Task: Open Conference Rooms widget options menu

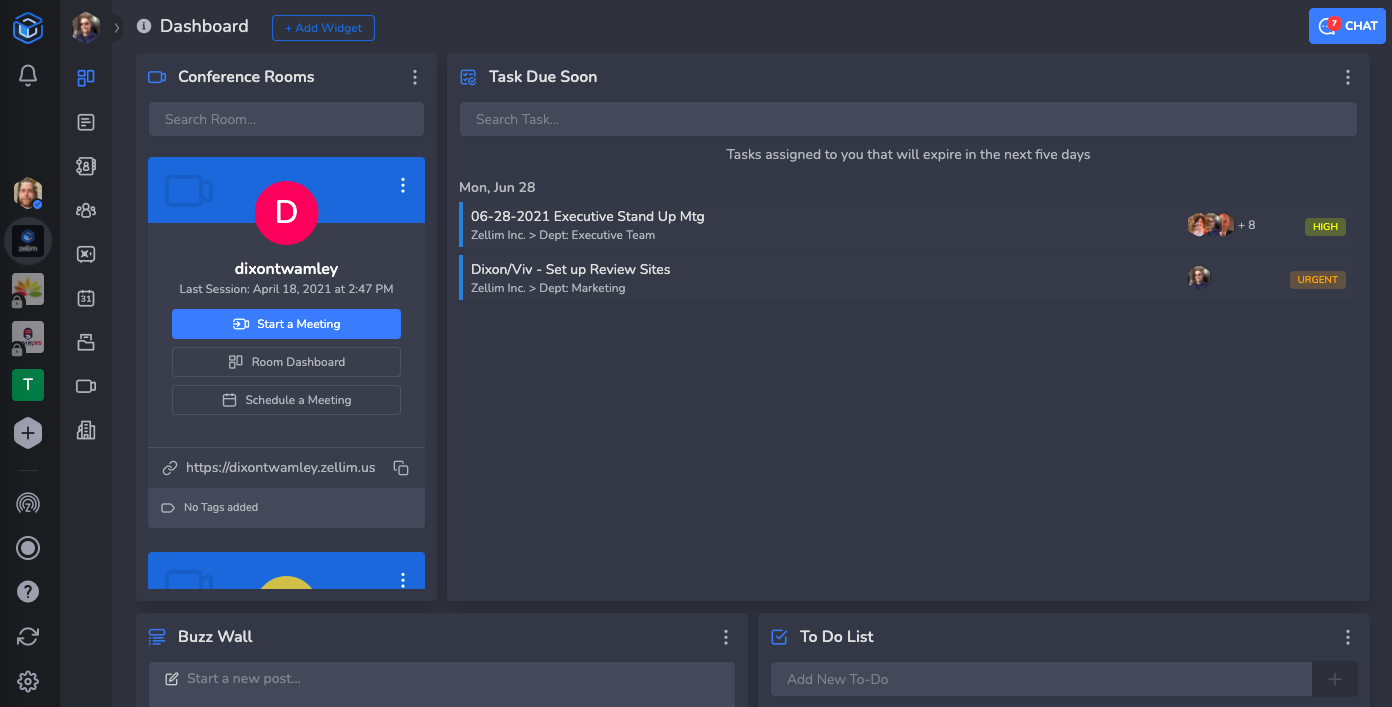Action: pyautogui.click(x=415, y=77)
